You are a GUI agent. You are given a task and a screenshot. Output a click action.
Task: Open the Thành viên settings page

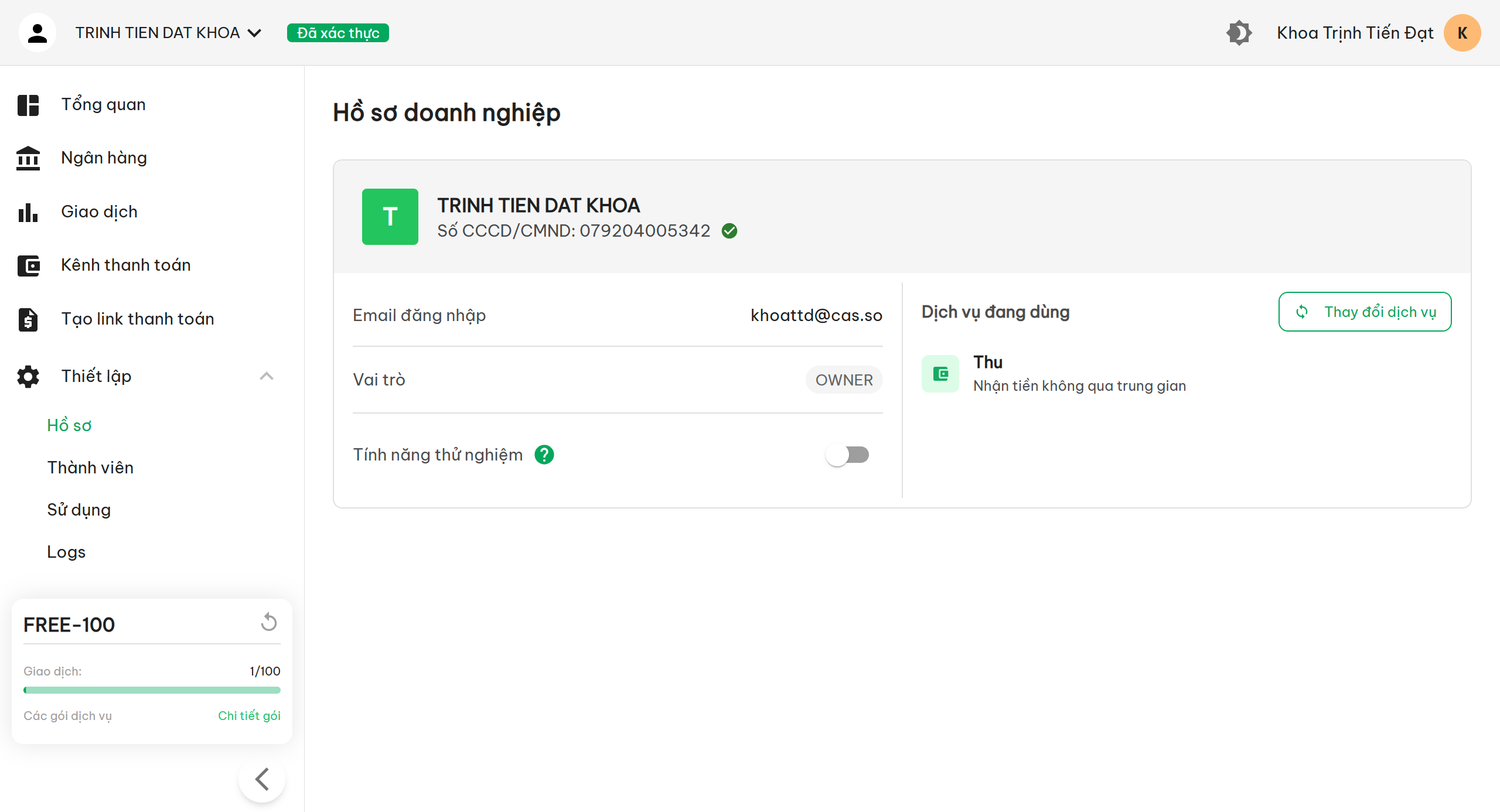(90, 468)
